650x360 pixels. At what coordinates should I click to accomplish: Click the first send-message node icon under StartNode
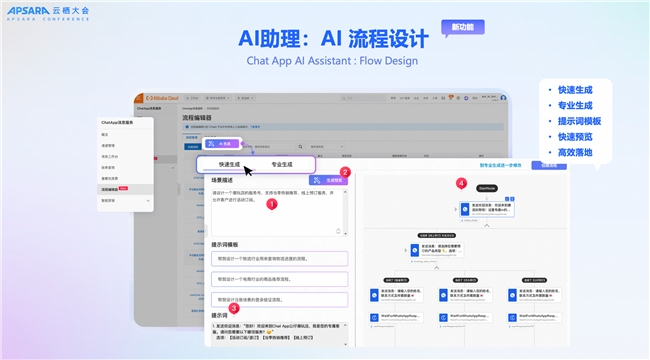pyautogui.click(x=465, y=209)
